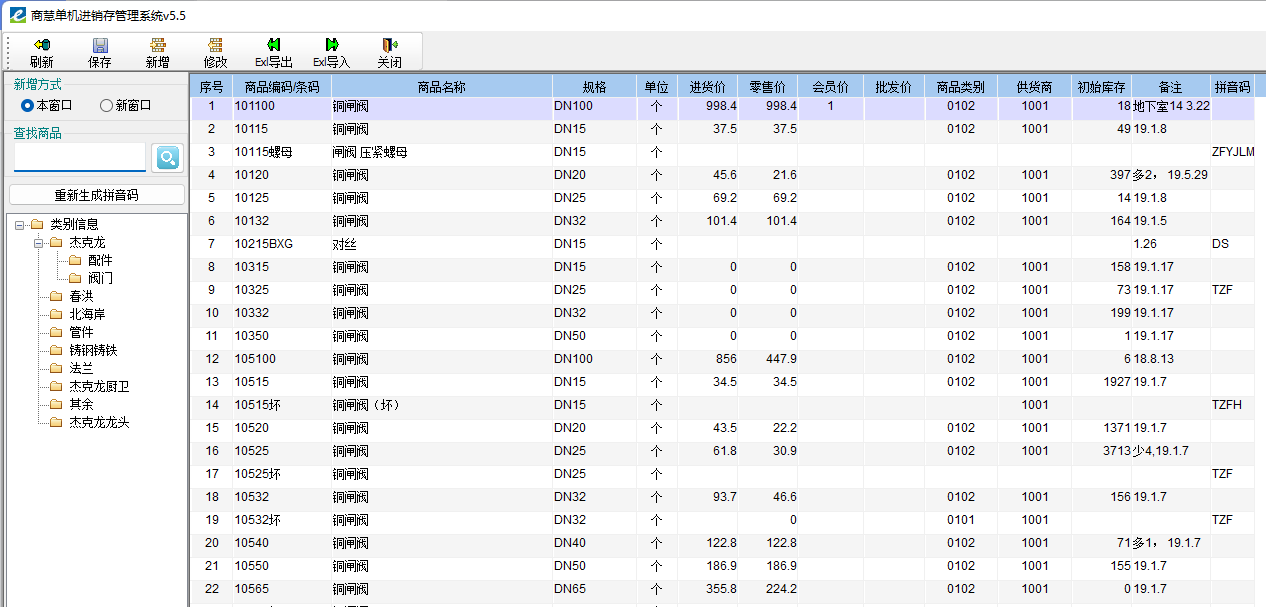The height and width of the screenshot is (607, 1266).
Task: Click the 春洪 folder icon
Action: [56, 296]
